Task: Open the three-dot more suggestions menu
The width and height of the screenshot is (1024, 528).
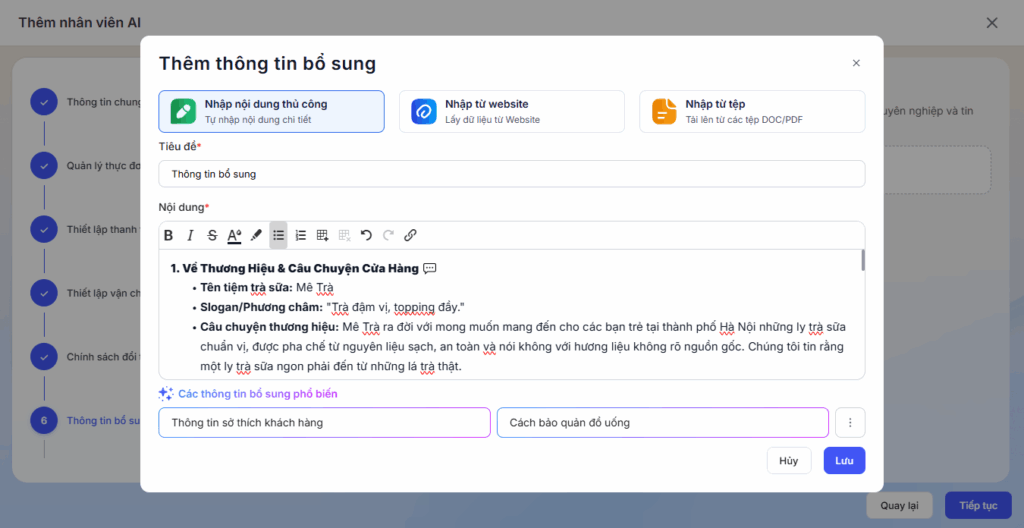Action: point(850,423)
